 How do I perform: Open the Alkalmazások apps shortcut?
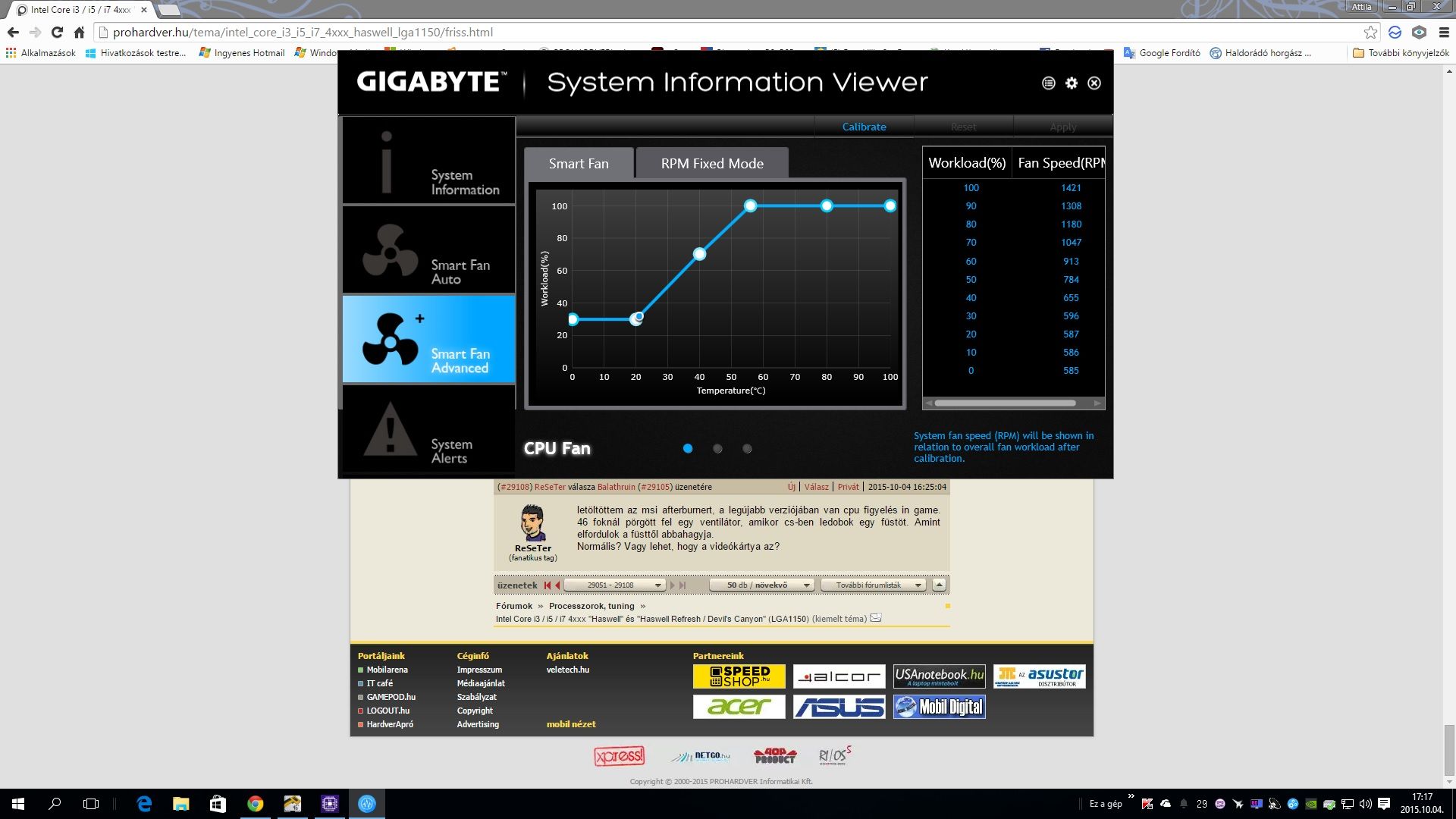[x=41, y=53]
